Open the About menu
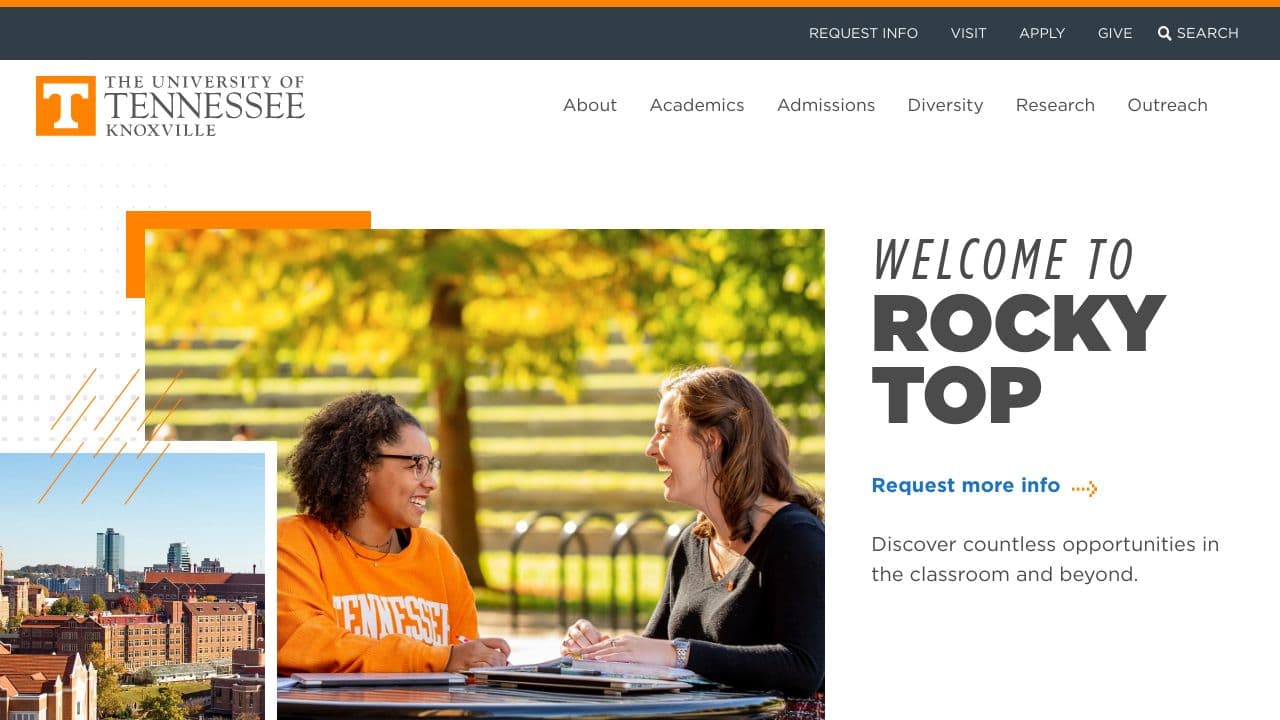The width and height of the screenshot is (1280, 720). click(x=590, y=105)
